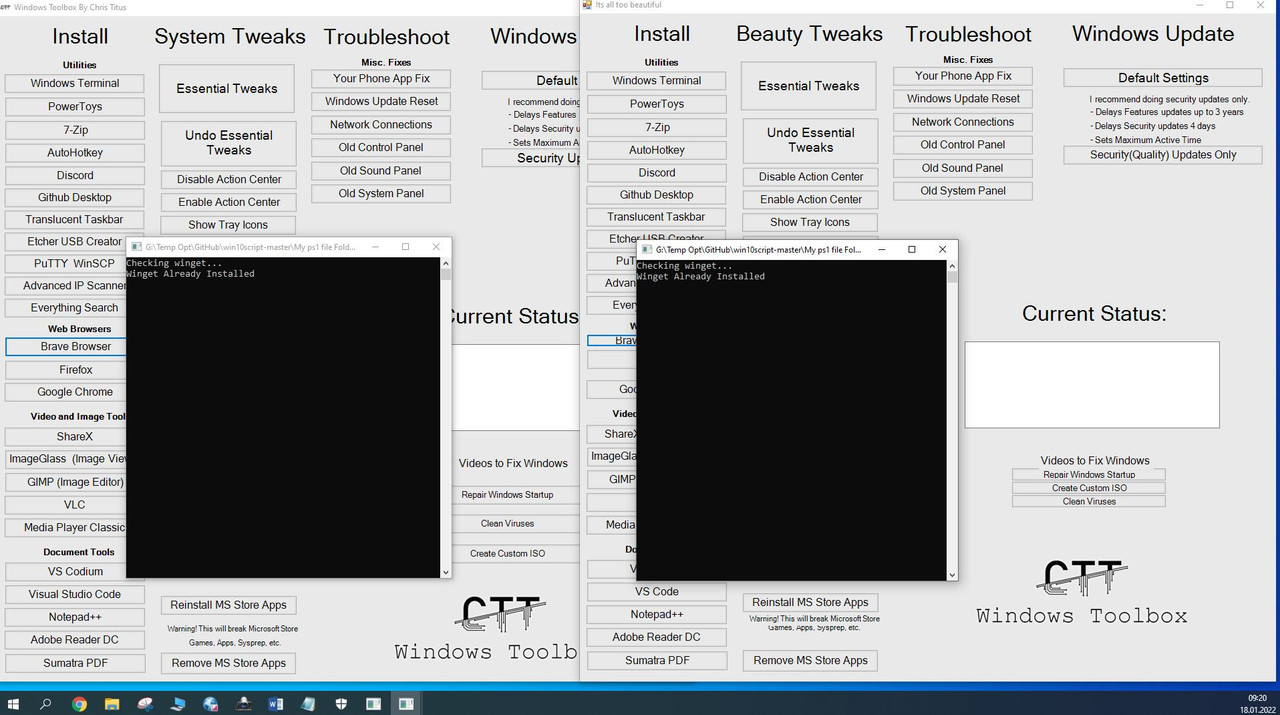
Task: Click Repair Windows Startup in right window
Action: [x=1089, y=475]
